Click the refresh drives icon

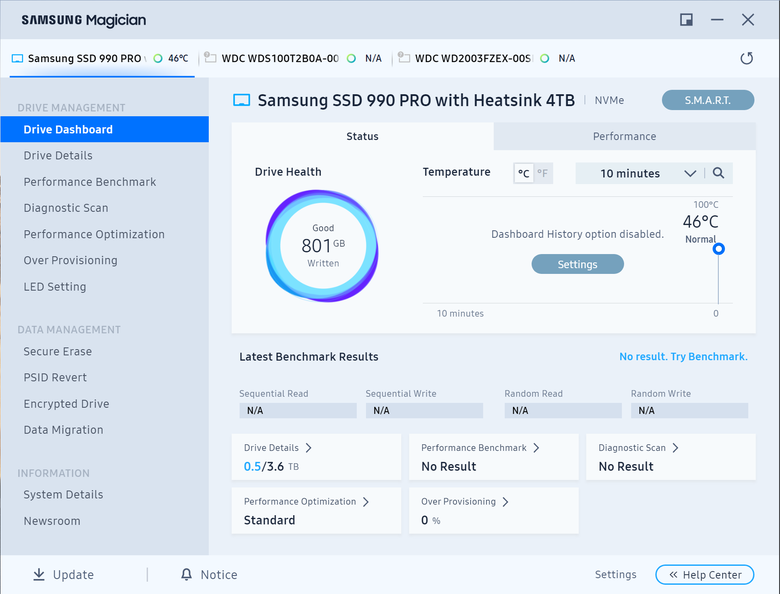click(x=746, y=58)
